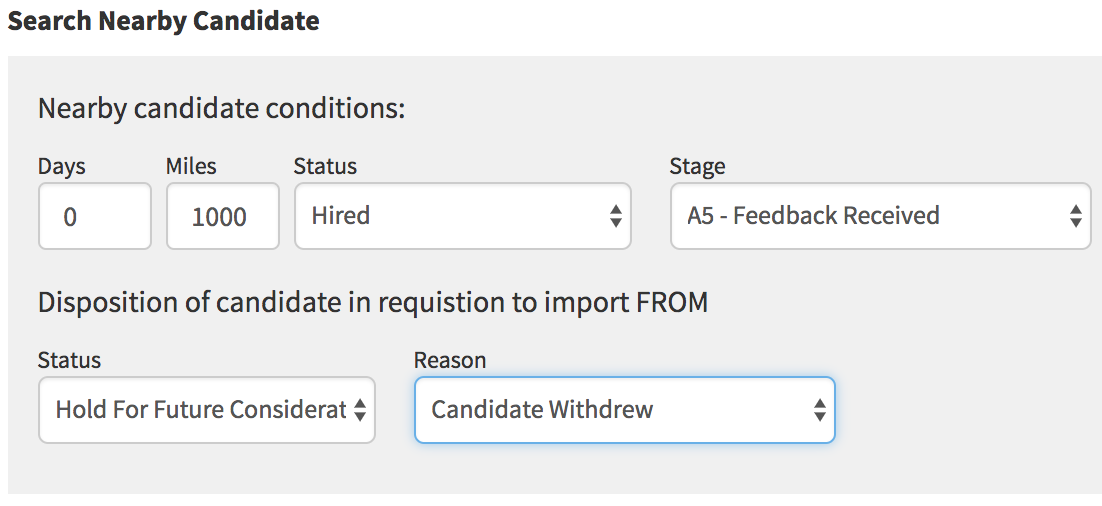Click the Status label above the Hired dropdown
Viewport: 1102px width, 506px height.
pos(325,166)
